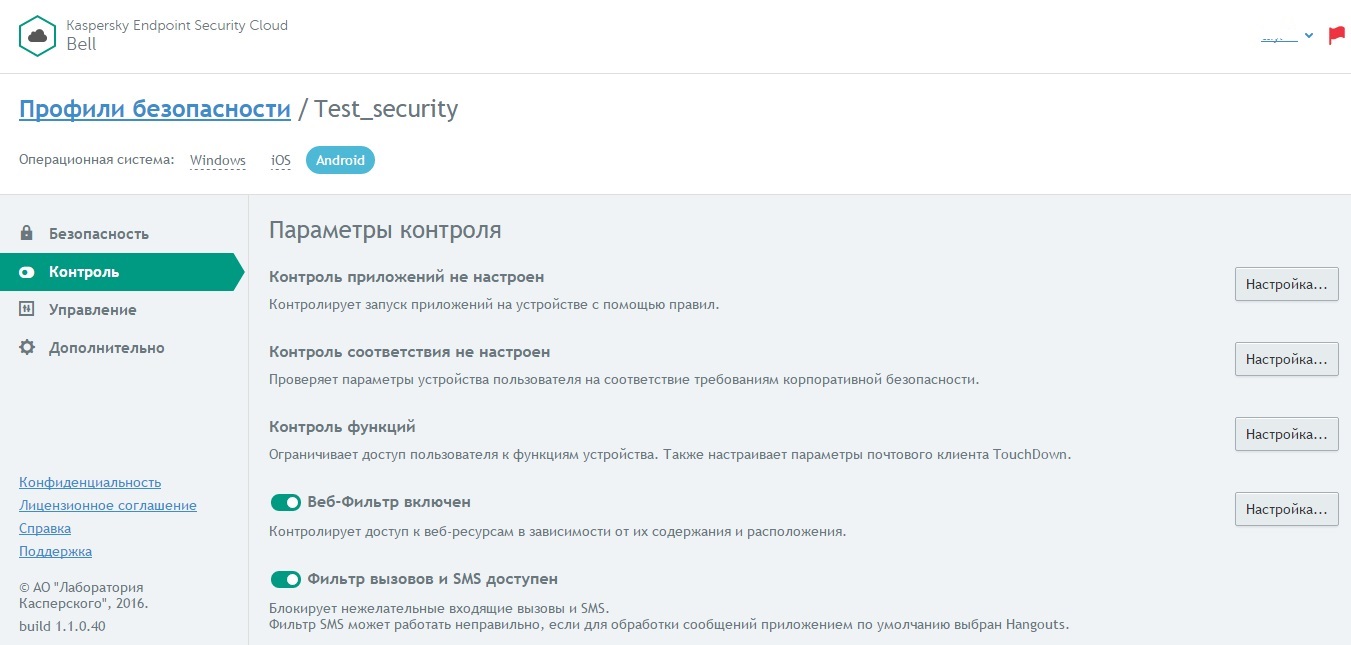Select the iOS operating system tab
The height and width of the screenshot is (645, 1351).
pos(281,160)
